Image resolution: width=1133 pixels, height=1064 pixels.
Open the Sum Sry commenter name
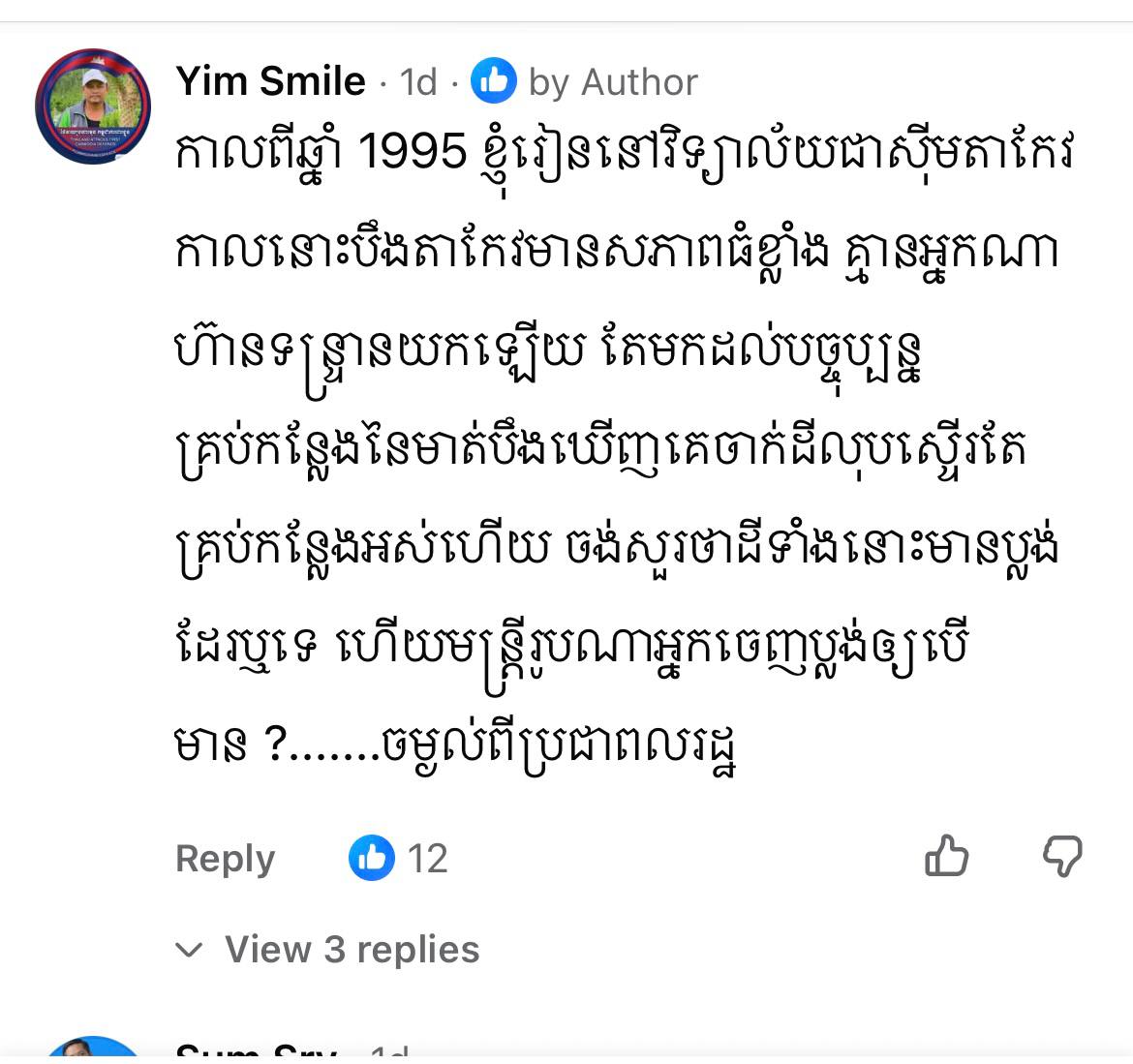tap(257, 1049)
